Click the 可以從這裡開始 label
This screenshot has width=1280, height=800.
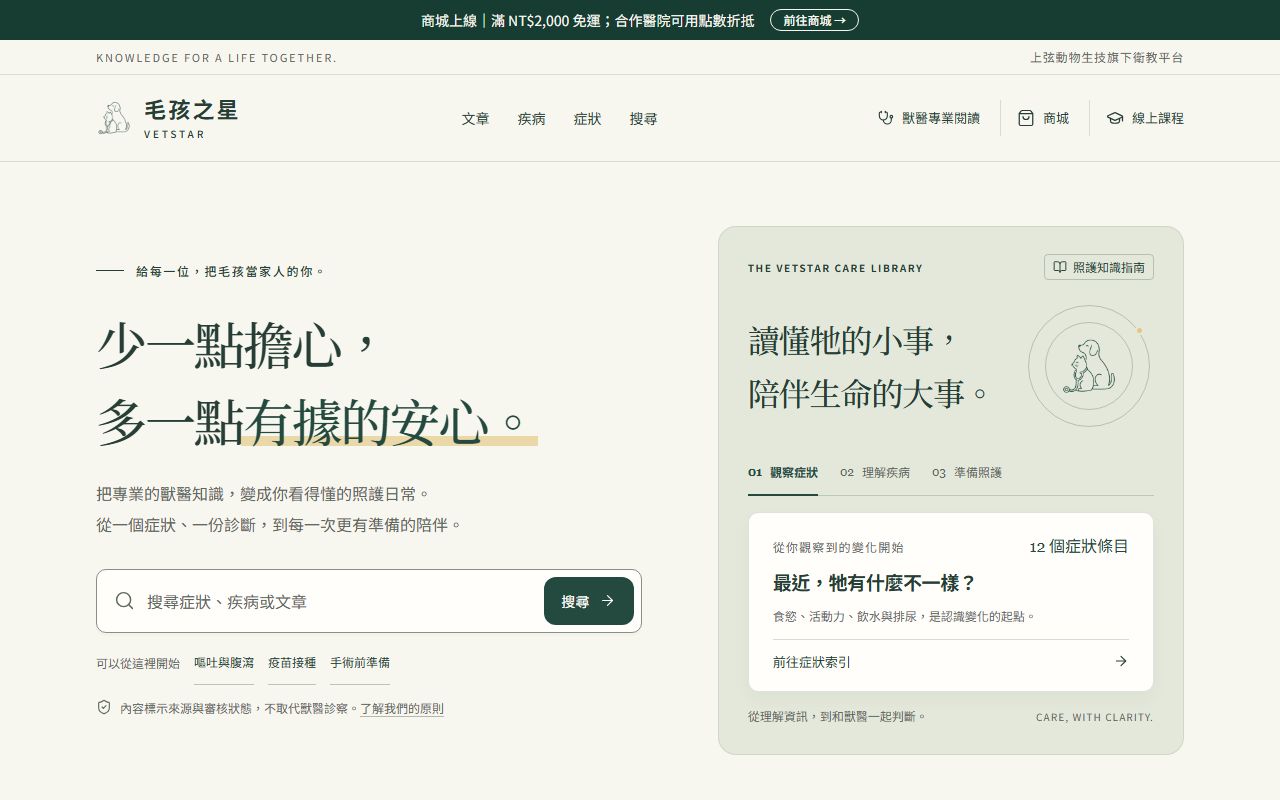(138, 663)
